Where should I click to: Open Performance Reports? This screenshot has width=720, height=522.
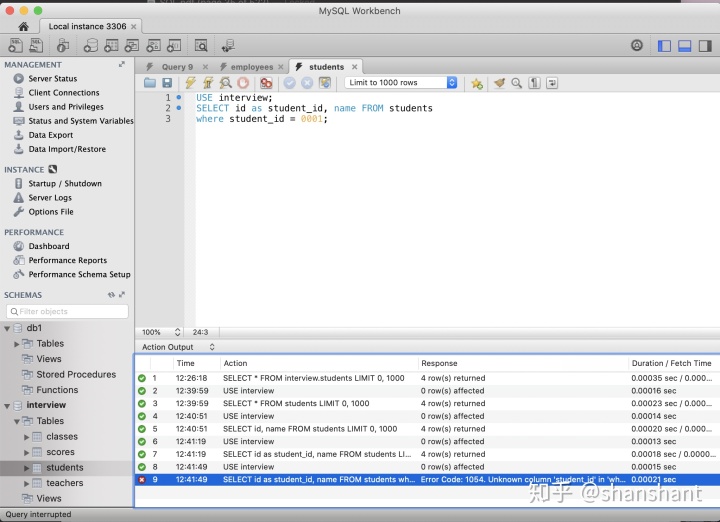click(68, 260)
